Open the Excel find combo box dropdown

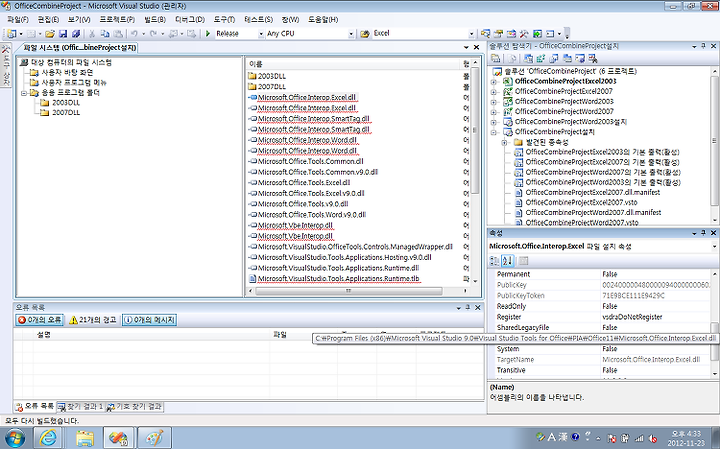(x=471, y=34)
